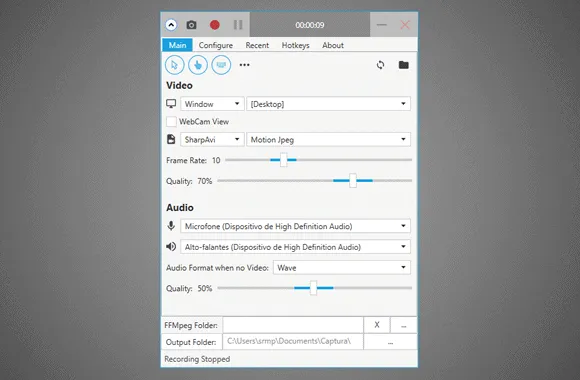Click the Output Folder path field
Image resolution: width=580 pixels, height=380 pixels.
pyautogui.click(x=293, y=342)
